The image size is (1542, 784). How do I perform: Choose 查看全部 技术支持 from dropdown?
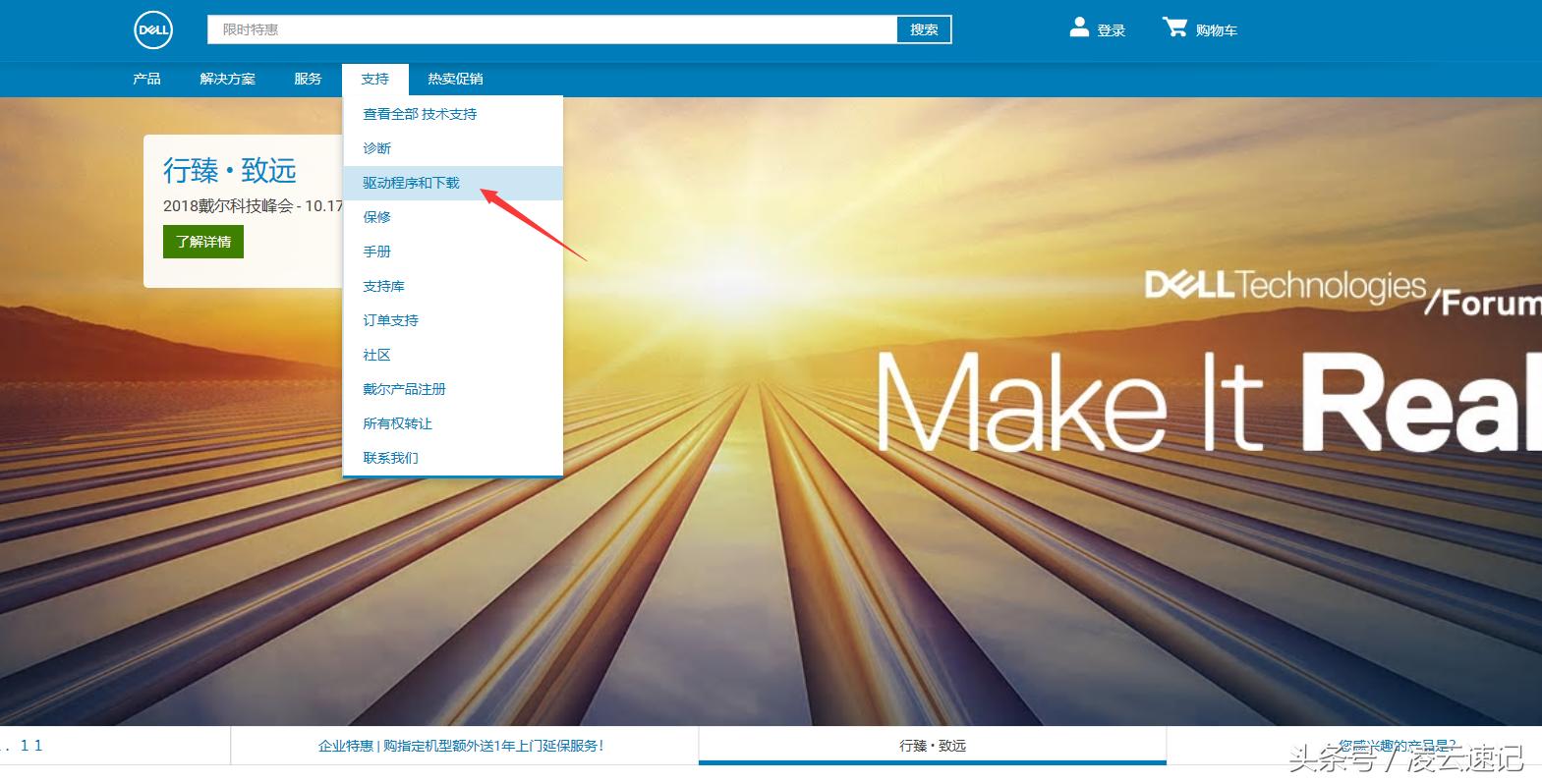[452, 114]
